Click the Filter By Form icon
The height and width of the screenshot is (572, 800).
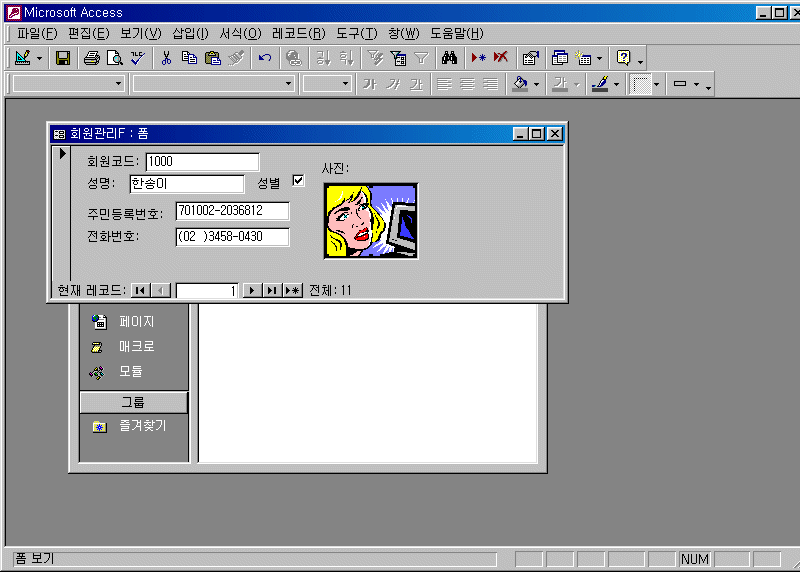pyautogui.click(x=398, y=58)
